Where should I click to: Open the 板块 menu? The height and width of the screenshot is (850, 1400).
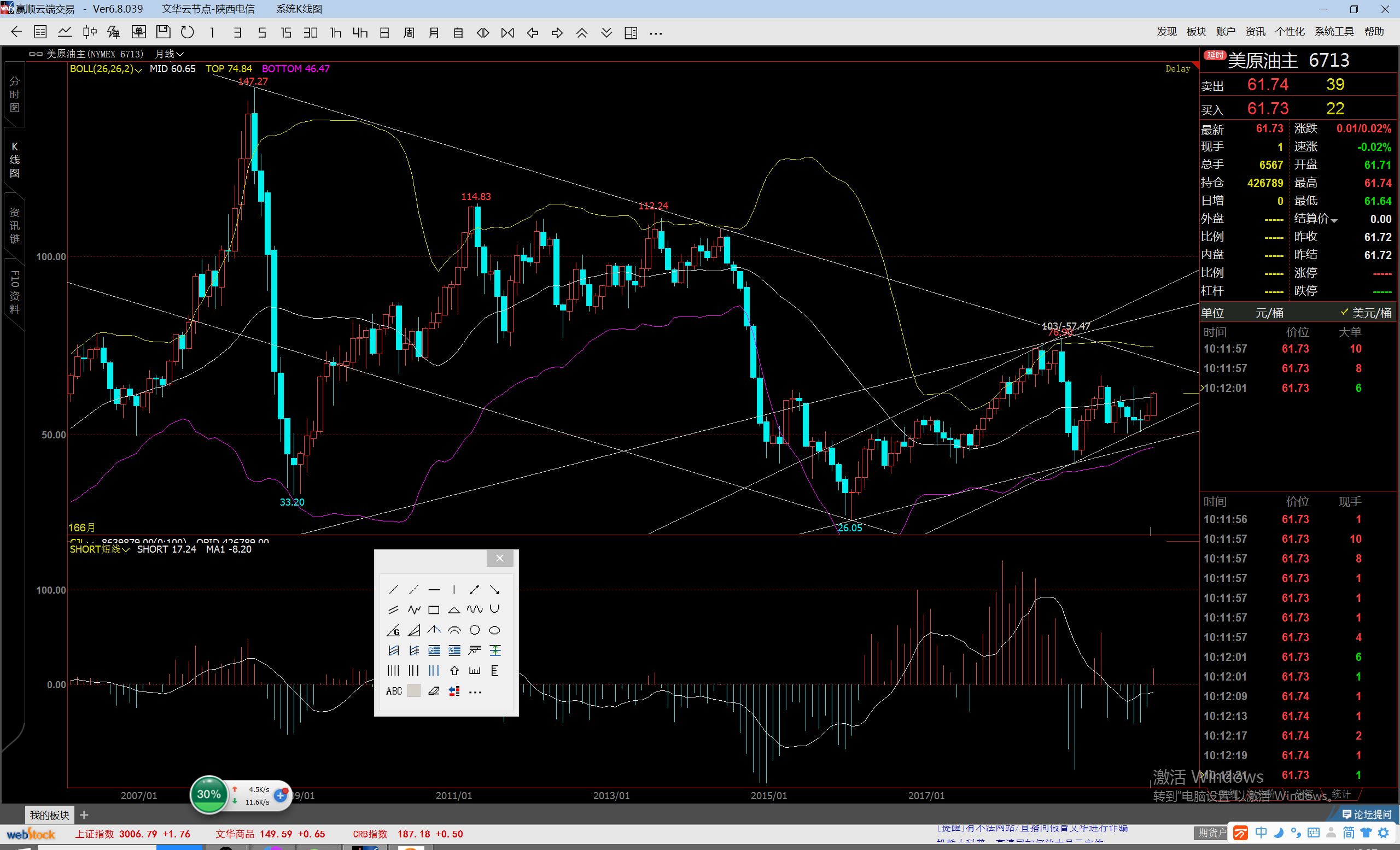pos(1195,32)
